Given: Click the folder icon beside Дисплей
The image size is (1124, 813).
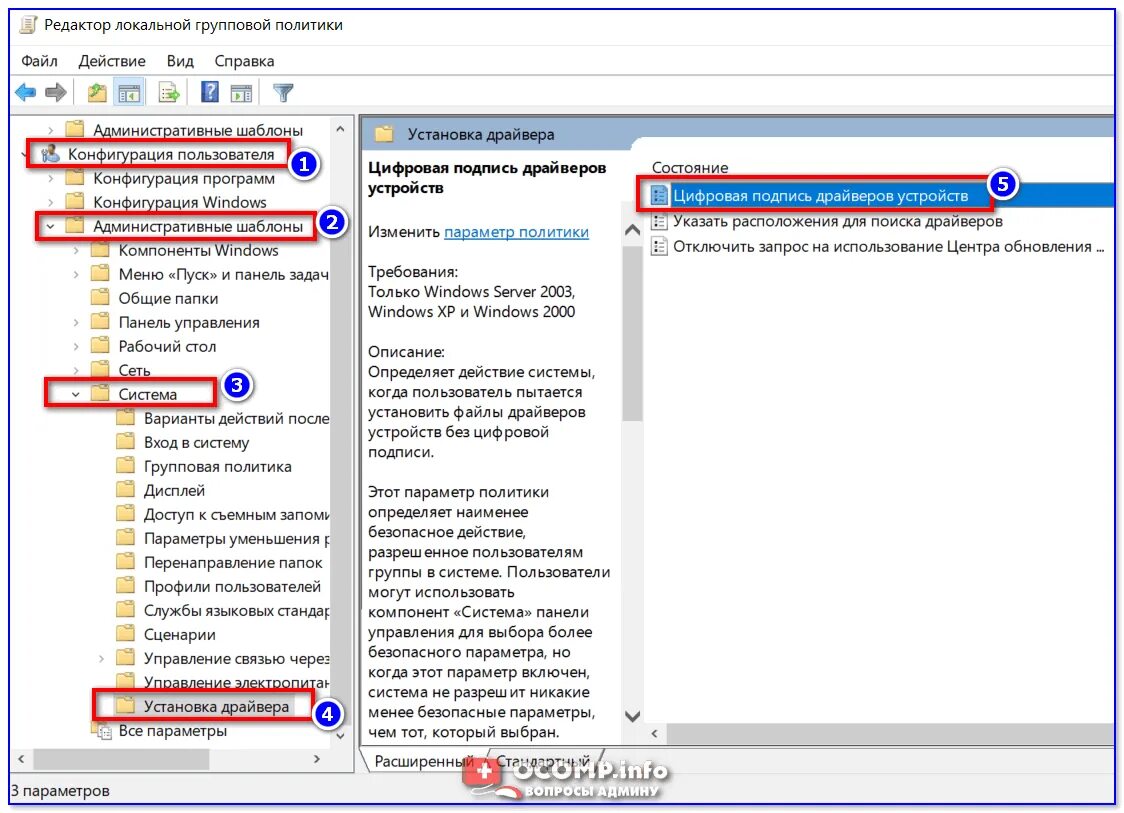Looking at the screenshot, I should (125, 490).
